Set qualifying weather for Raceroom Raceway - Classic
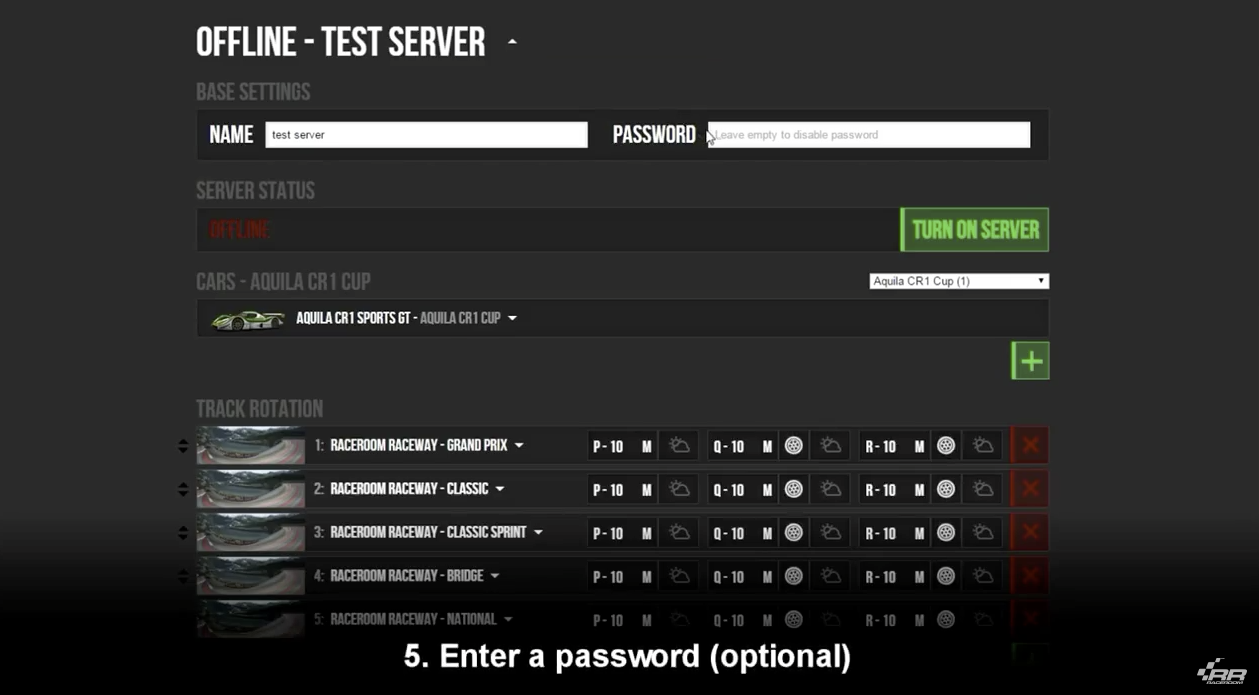 (x=830, y=489)
